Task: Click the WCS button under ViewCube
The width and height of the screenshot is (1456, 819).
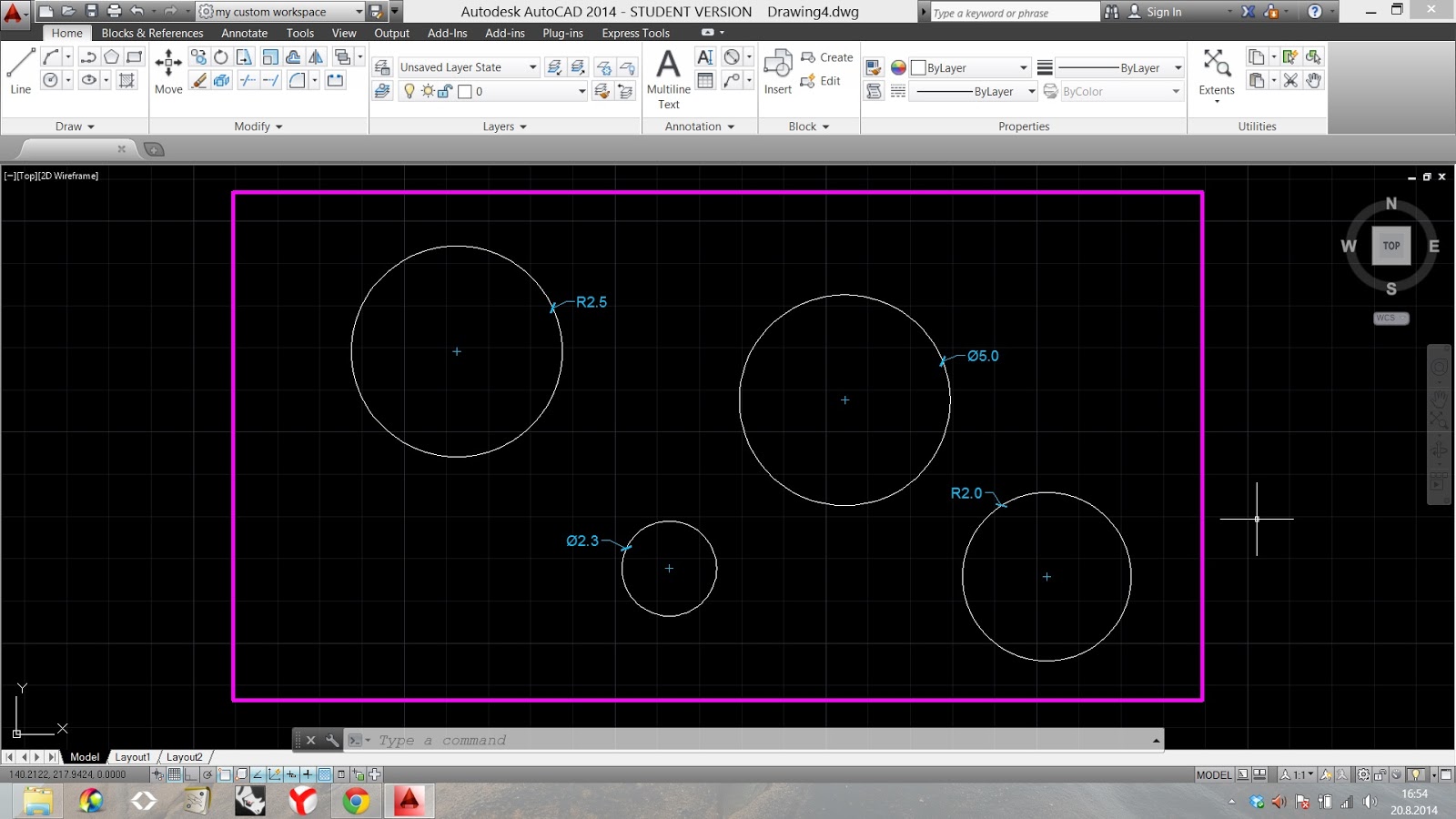Action: [1391, 318]
